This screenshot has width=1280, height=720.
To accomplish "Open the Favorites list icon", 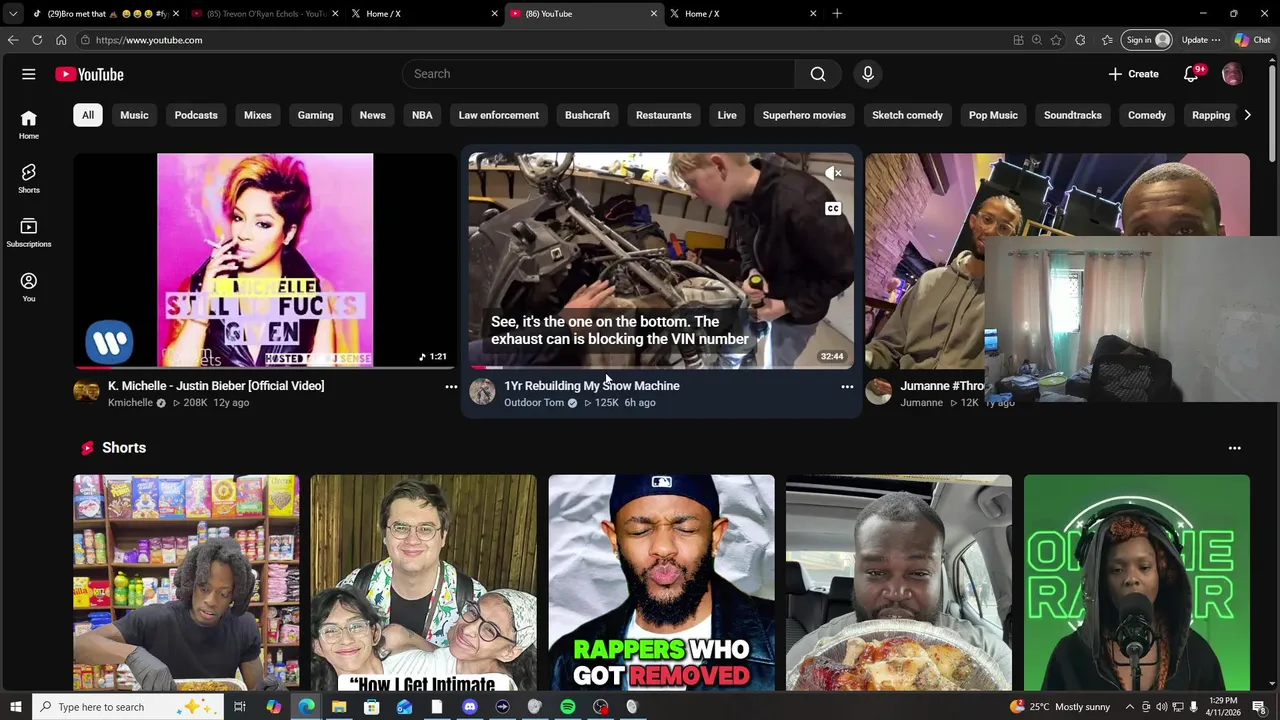I will click(1107, 40).
